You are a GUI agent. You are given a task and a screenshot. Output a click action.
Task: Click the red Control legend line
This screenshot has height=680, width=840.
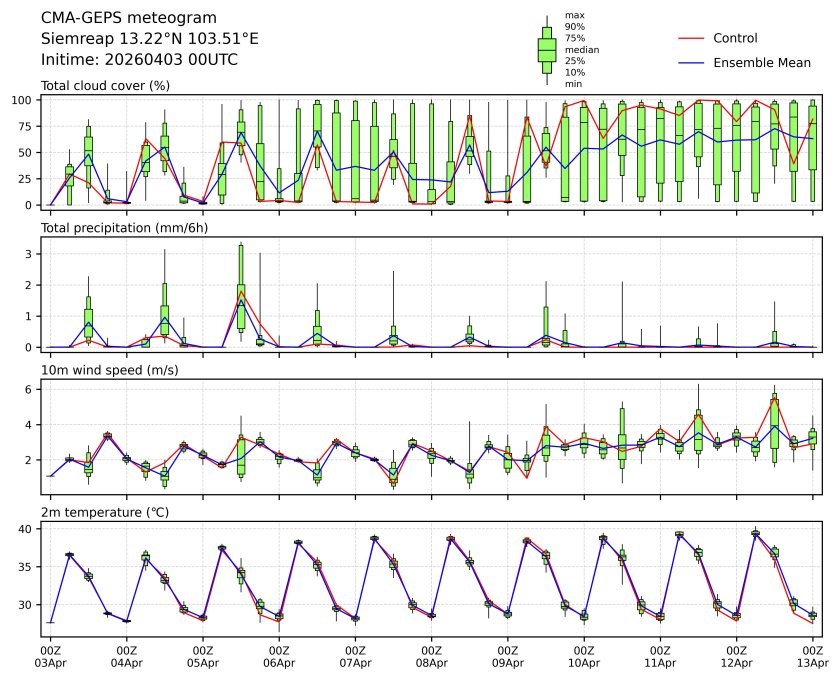[691, 38]
